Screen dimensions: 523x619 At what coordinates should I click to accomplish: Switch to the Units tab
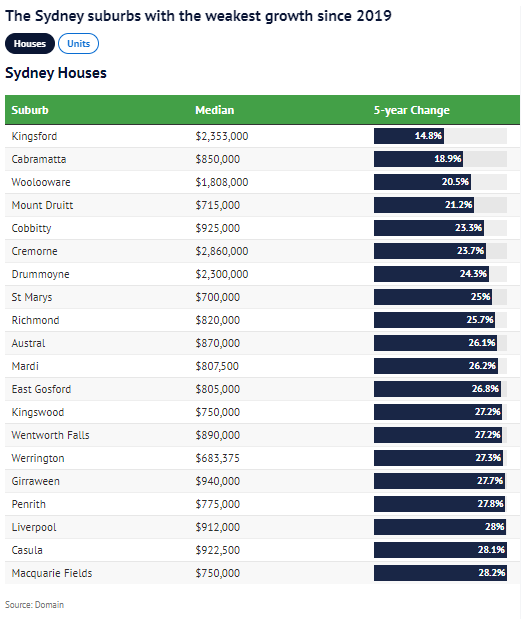[78, 43]
